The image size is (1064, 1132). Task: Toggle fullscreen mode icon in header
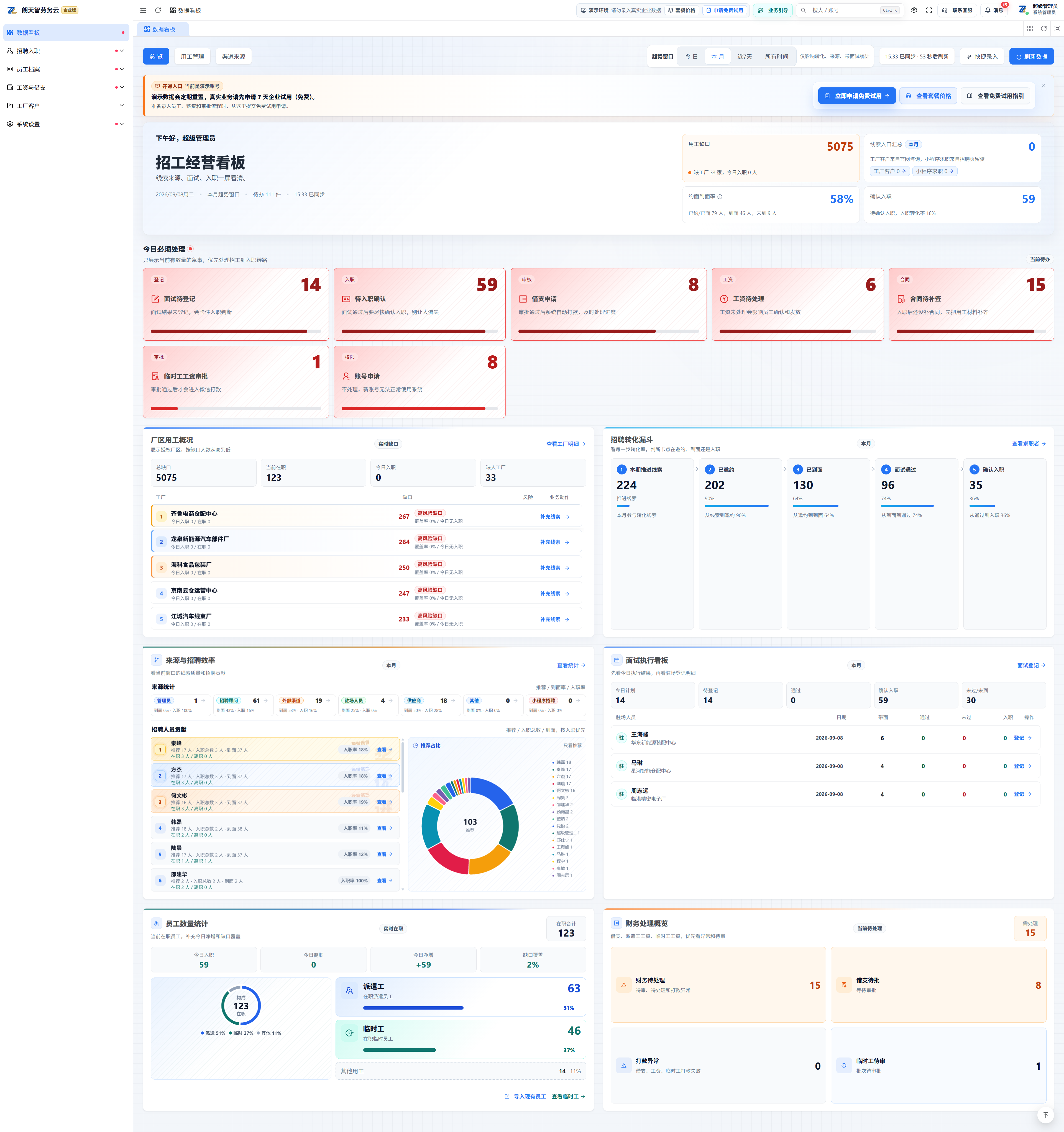point(929,10)
